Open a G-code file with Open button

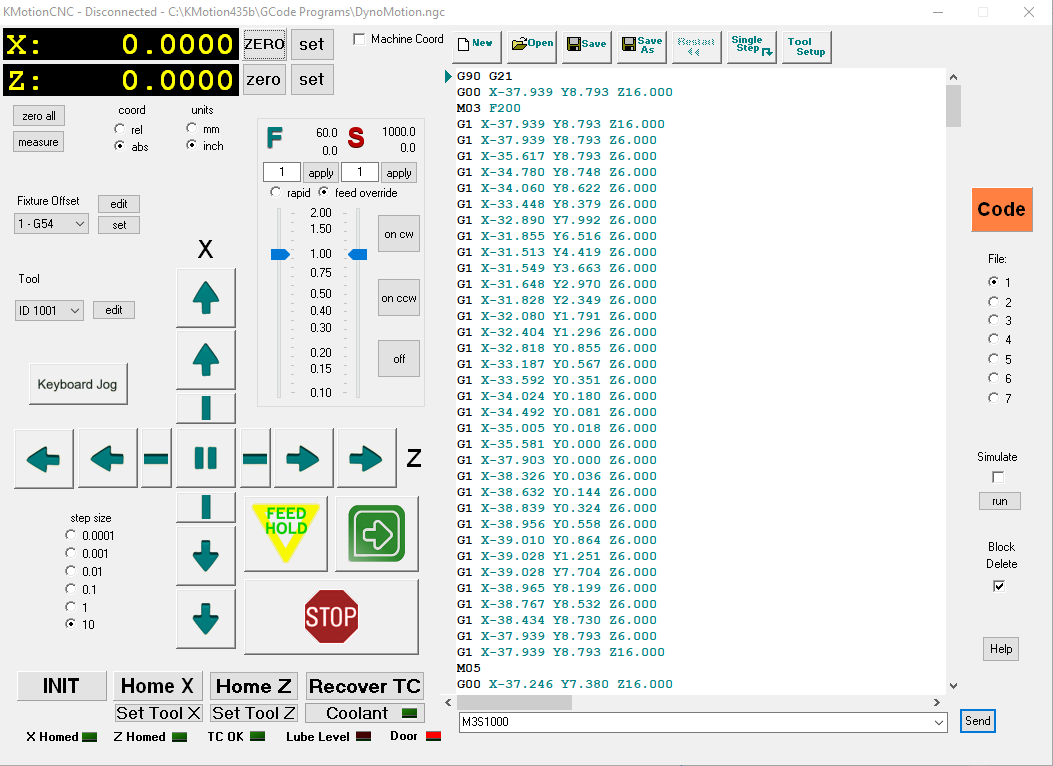(532, 44)
